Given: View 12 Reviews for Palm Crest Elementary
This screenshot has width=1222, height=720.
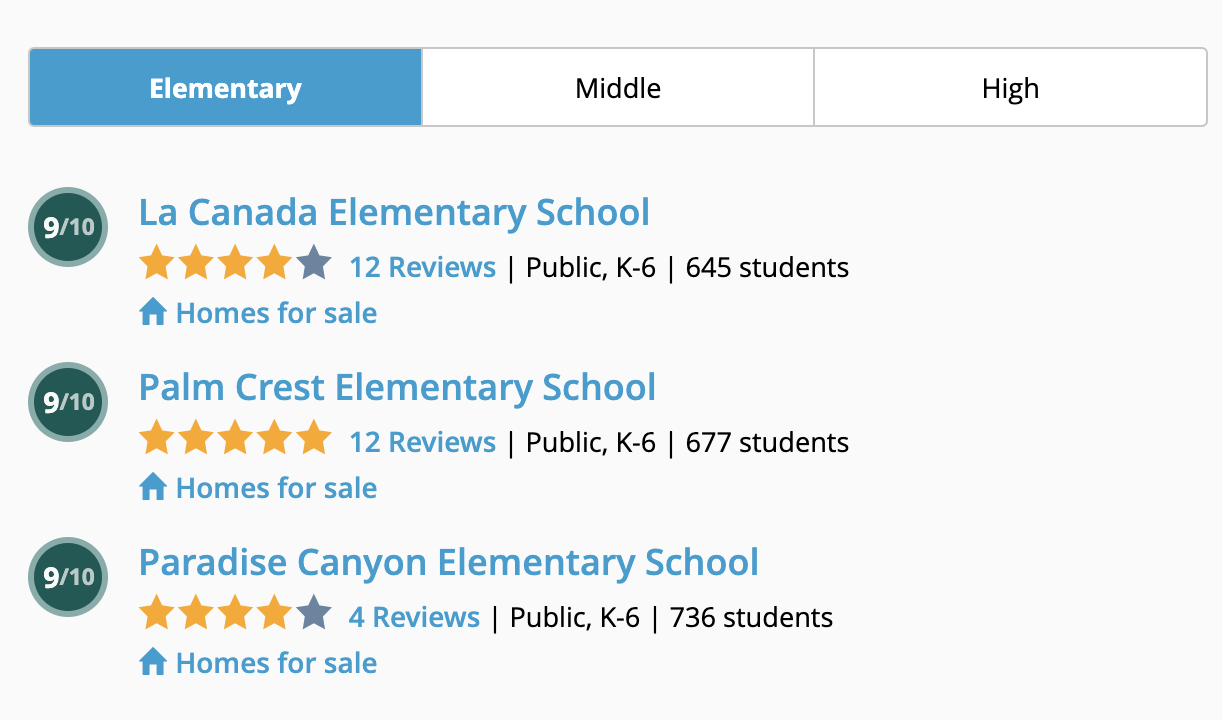Looking at the screenshot, I should click(422, 442).
